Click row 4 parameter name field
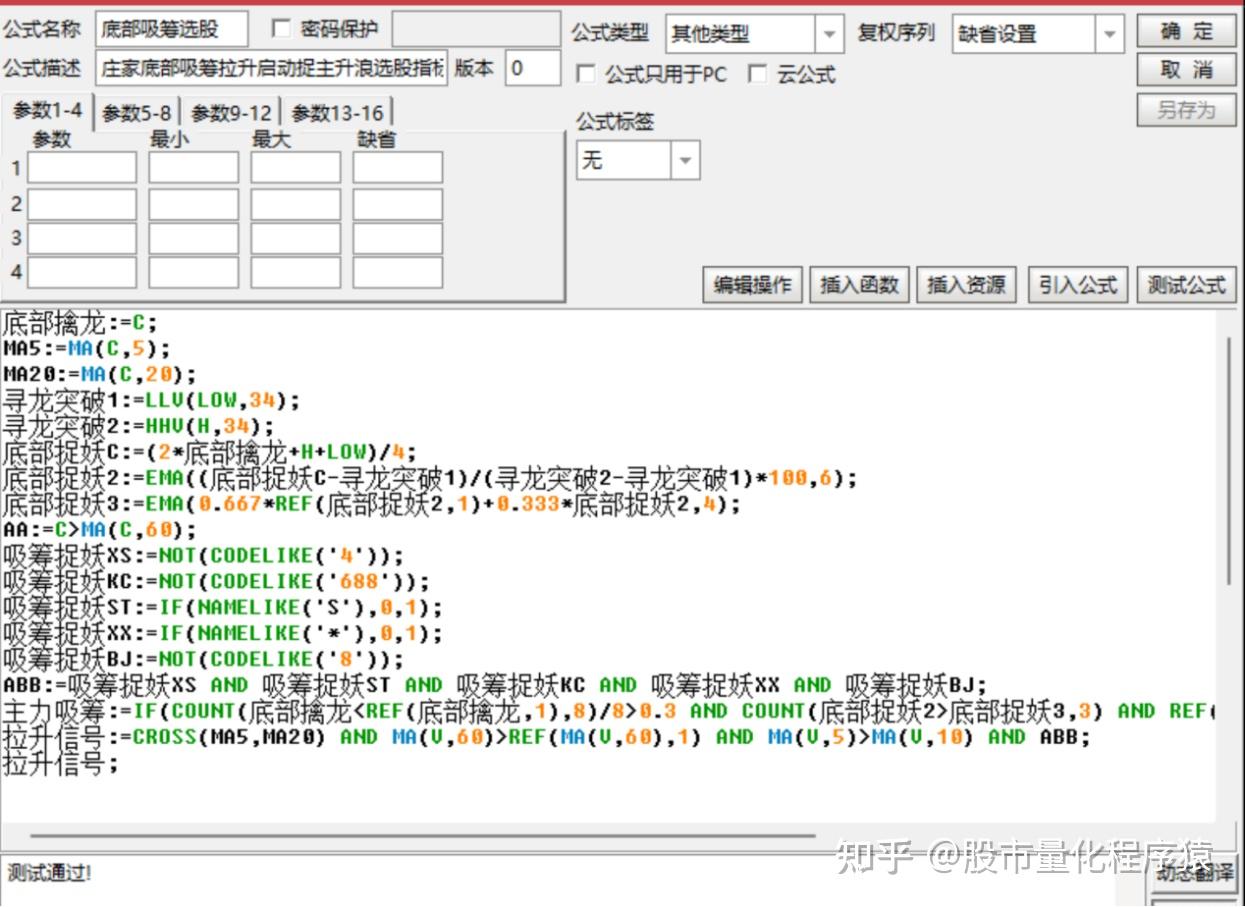 click(82, 272)
